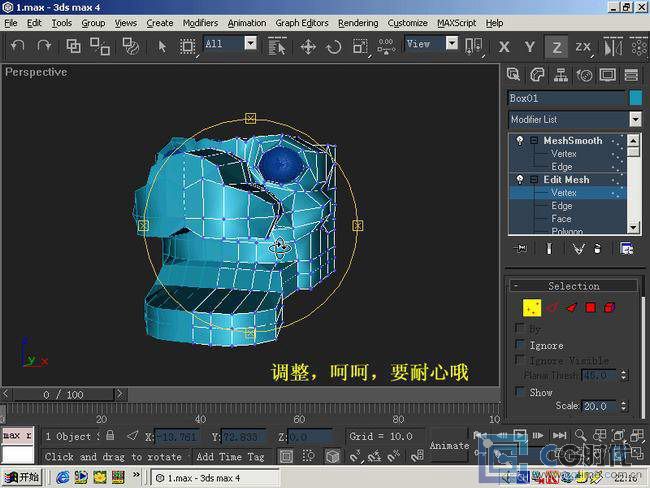Click the Use Pivot Point Center icon

point(473,46)
